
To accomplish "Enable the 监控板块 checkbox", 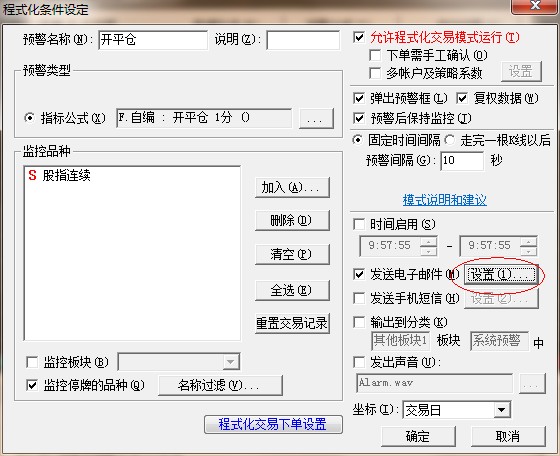I will 32,362.
